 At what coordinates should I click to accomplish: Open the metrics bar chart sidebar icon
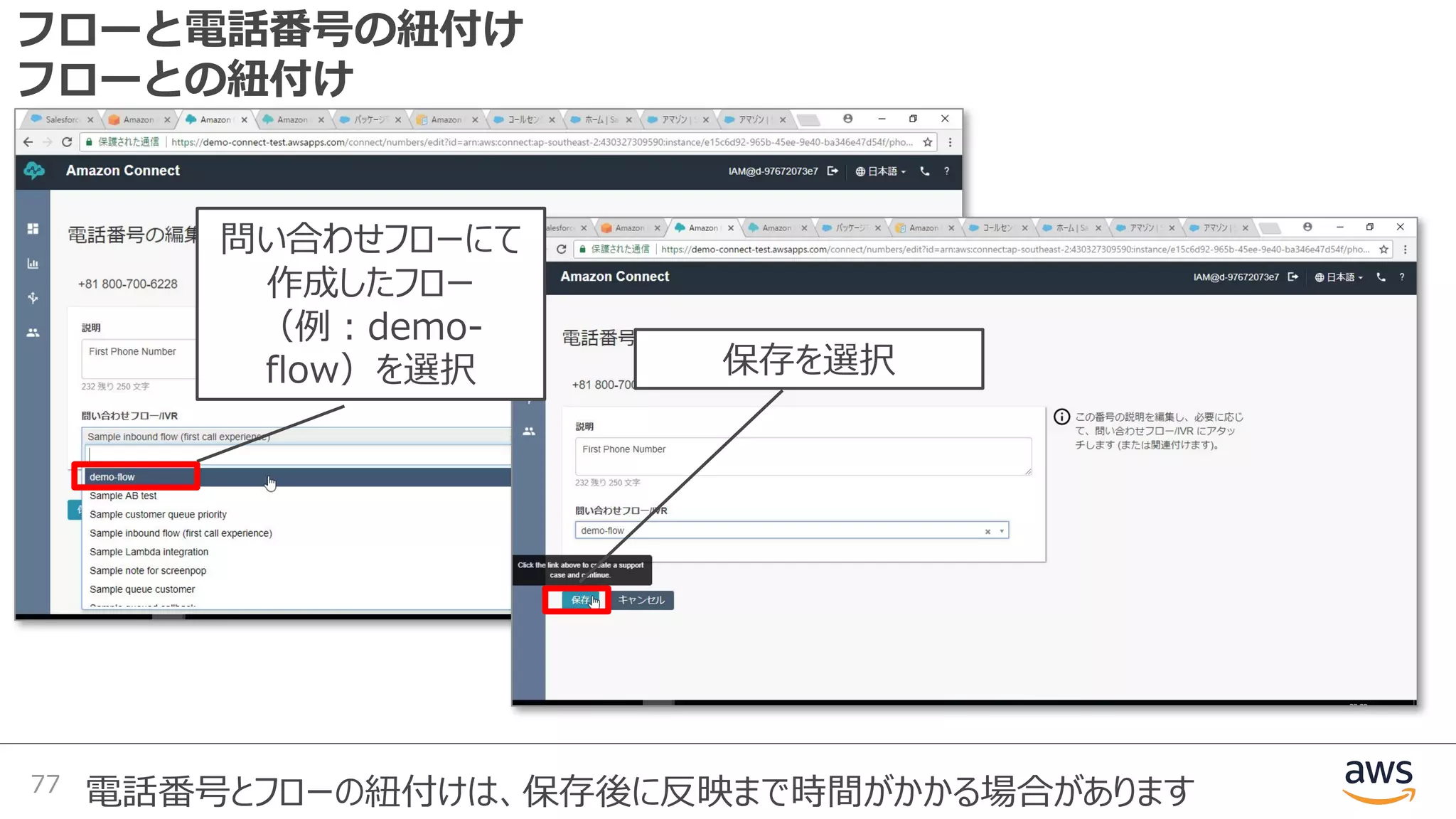33,264
